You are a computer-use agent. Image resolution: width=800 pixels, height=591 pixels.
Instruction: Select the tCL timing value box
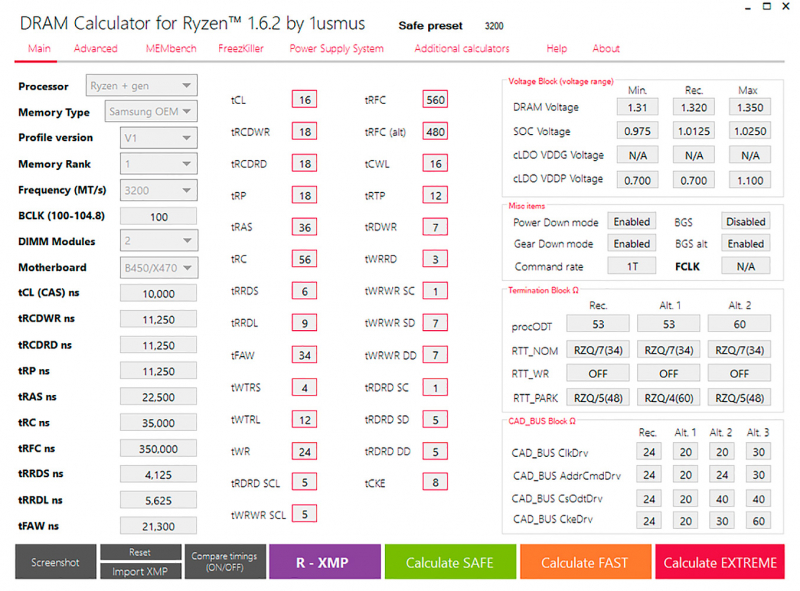[x=304, y=100]
